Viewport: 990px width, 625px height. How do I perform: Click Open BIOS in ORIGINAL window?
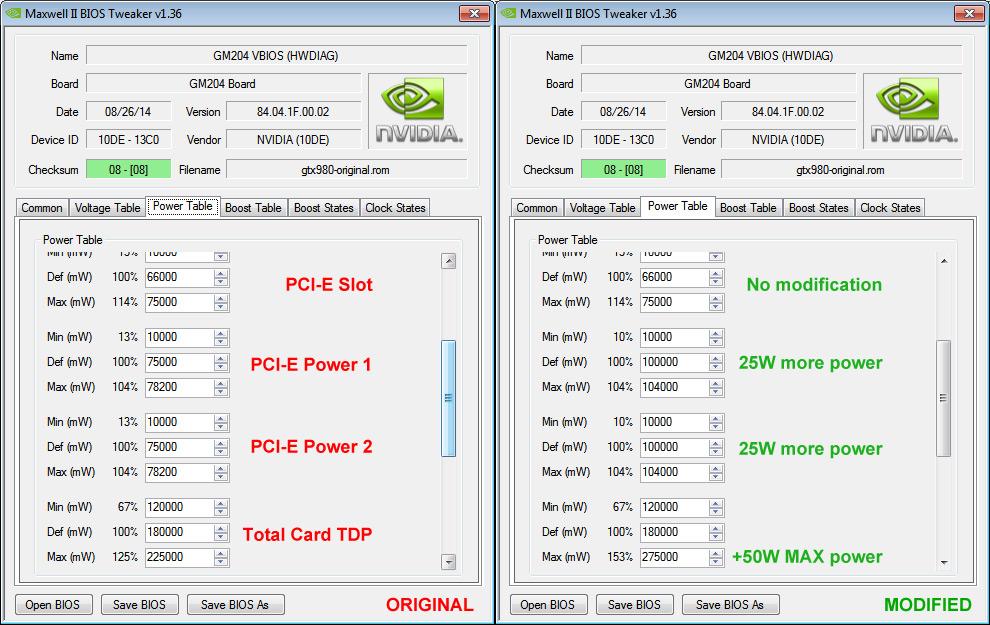pos(53,605)
